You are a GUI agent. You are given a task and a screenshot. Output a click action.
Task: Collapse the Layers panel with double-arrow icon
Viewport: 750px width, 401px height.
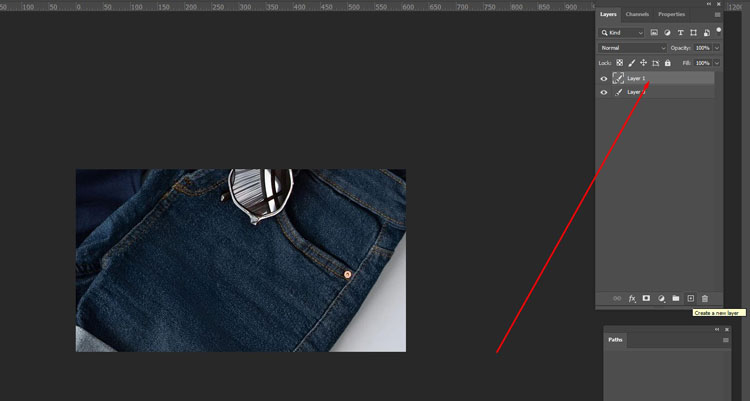coord(709,4)
